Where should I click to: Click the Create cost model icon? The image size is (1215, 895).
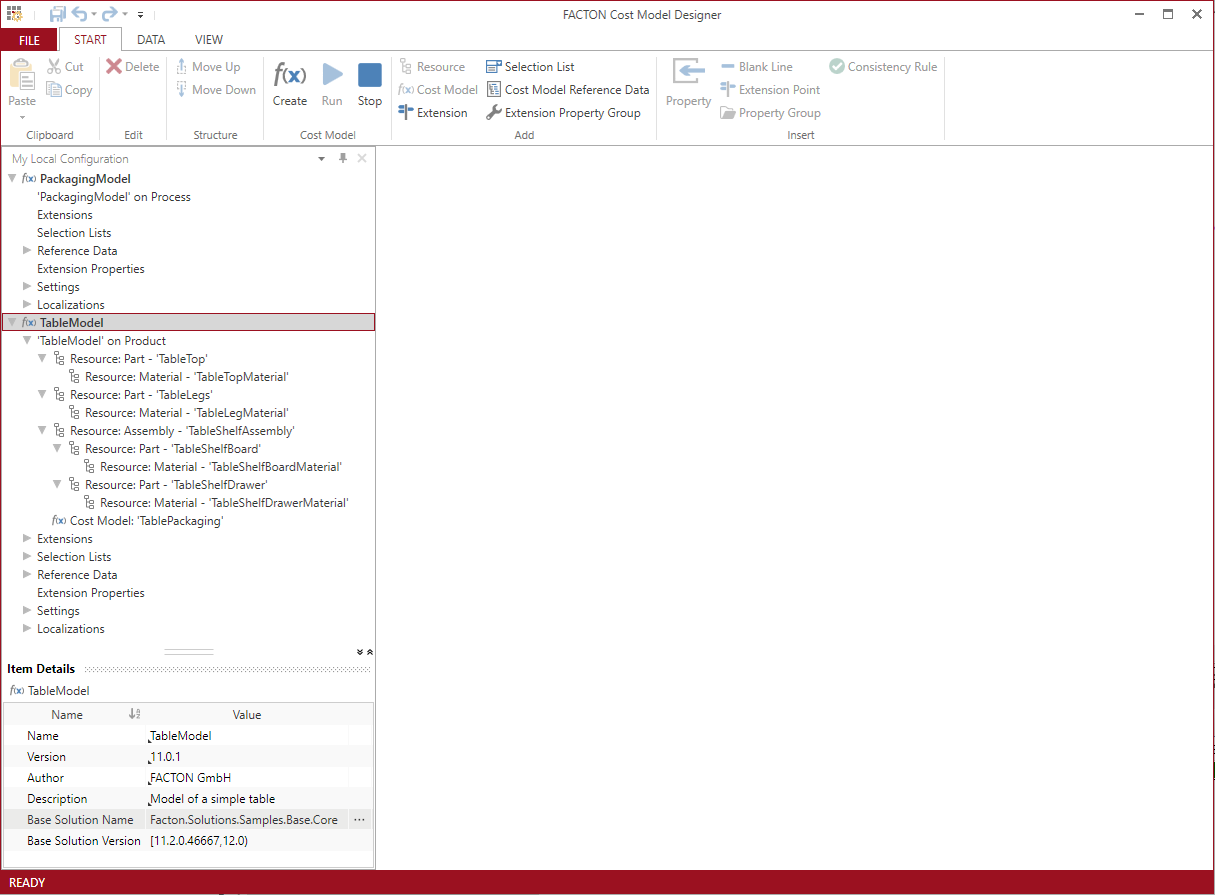(x=290, y=76)
